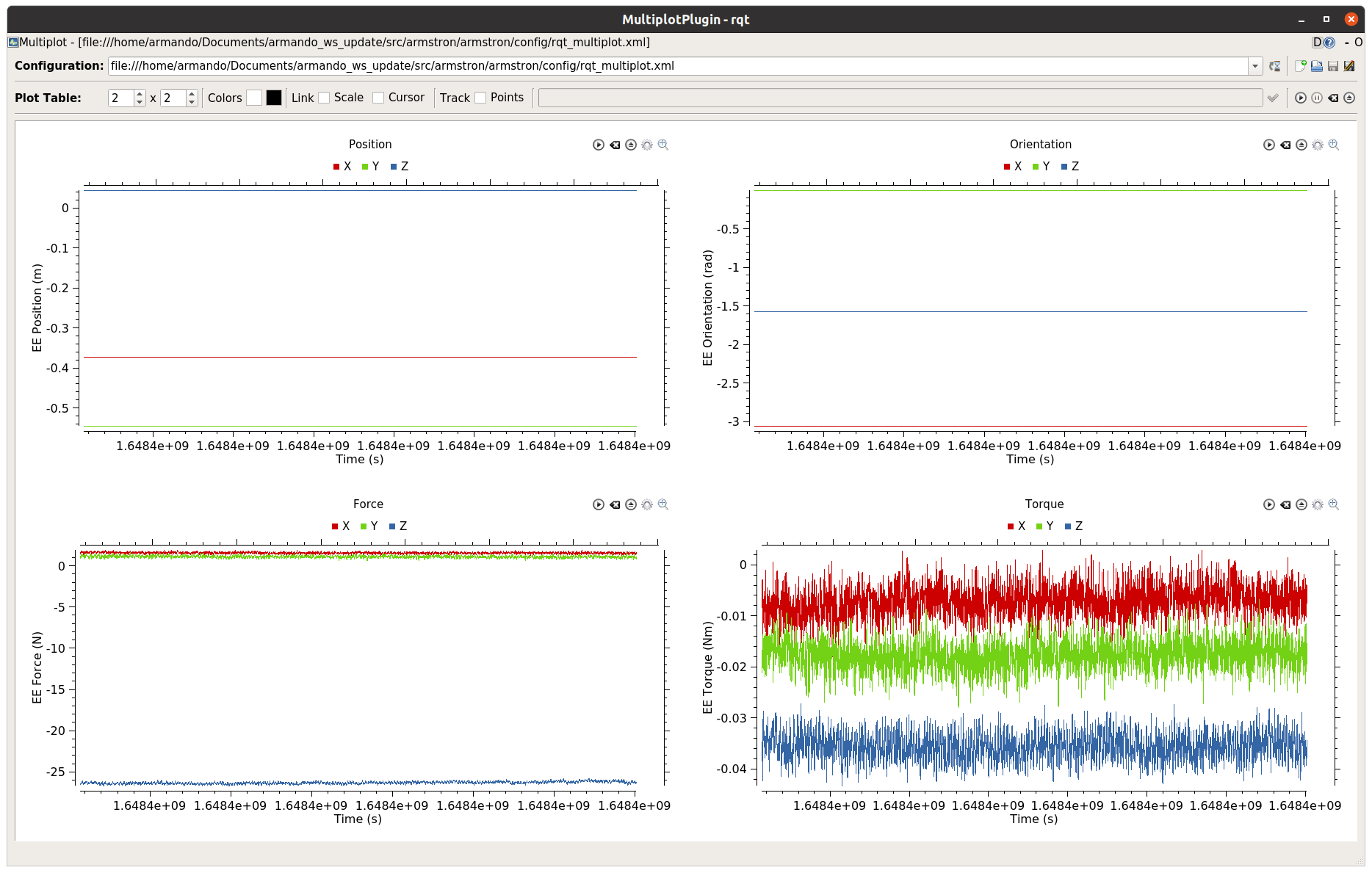
Task: Click the Orientation plot title
Action: coord(1041,145)
